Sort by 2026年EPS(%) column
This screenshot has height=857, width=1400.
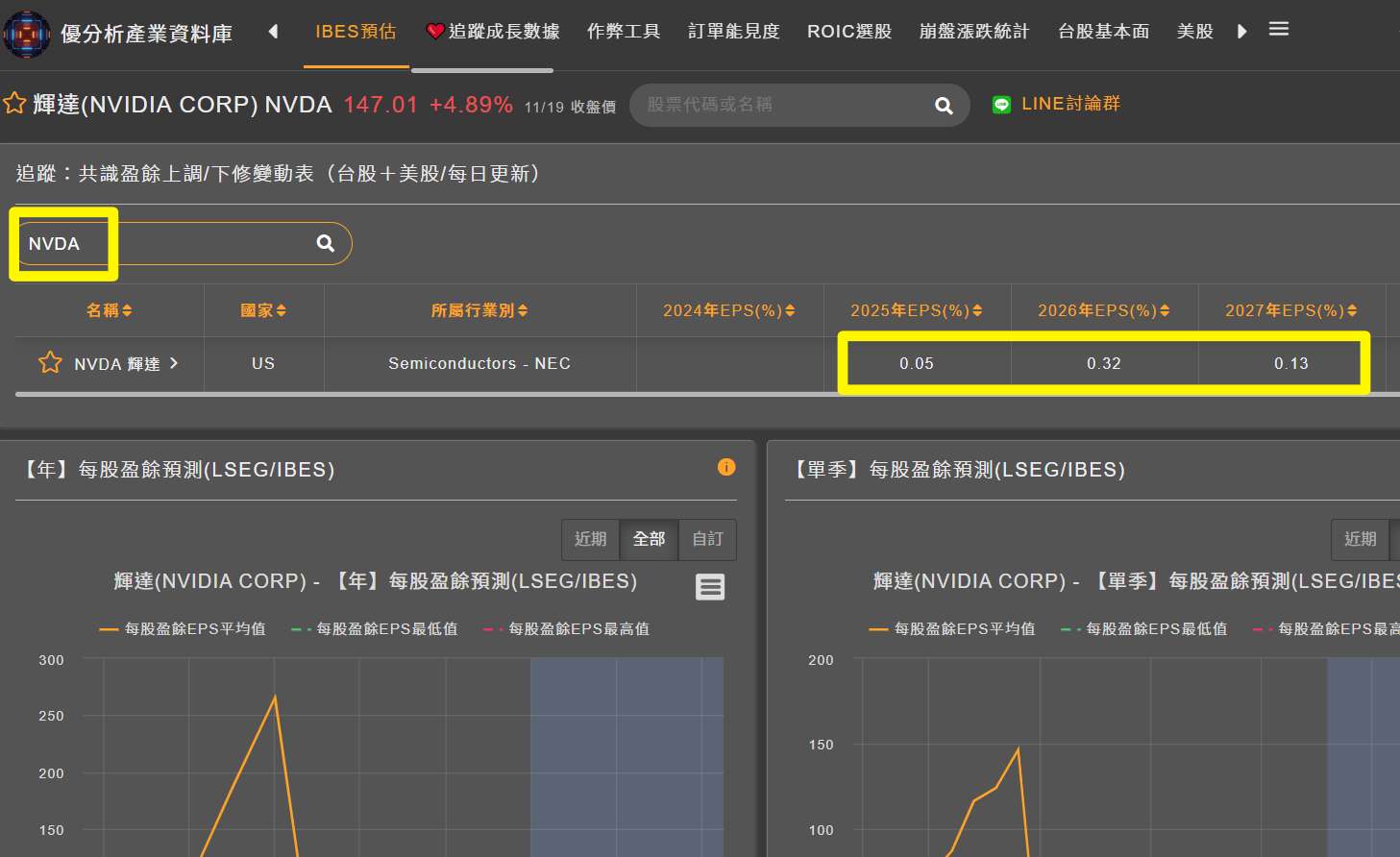(x=1104, y=310)
